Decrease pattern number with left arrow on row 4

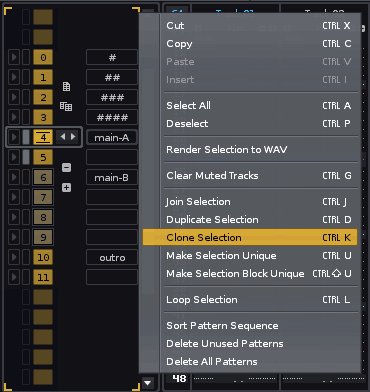pos(62,137)
